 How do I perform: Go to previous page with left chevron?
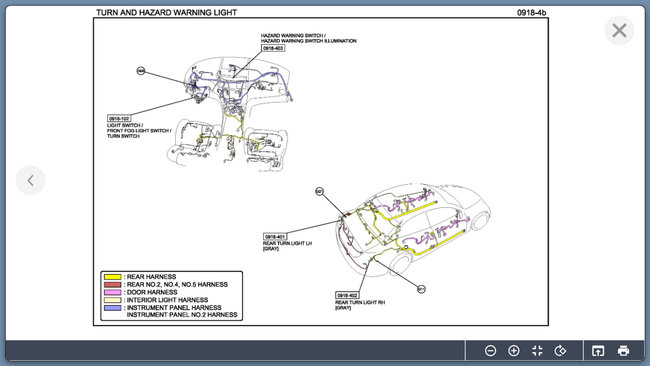[x=30, y=180]
